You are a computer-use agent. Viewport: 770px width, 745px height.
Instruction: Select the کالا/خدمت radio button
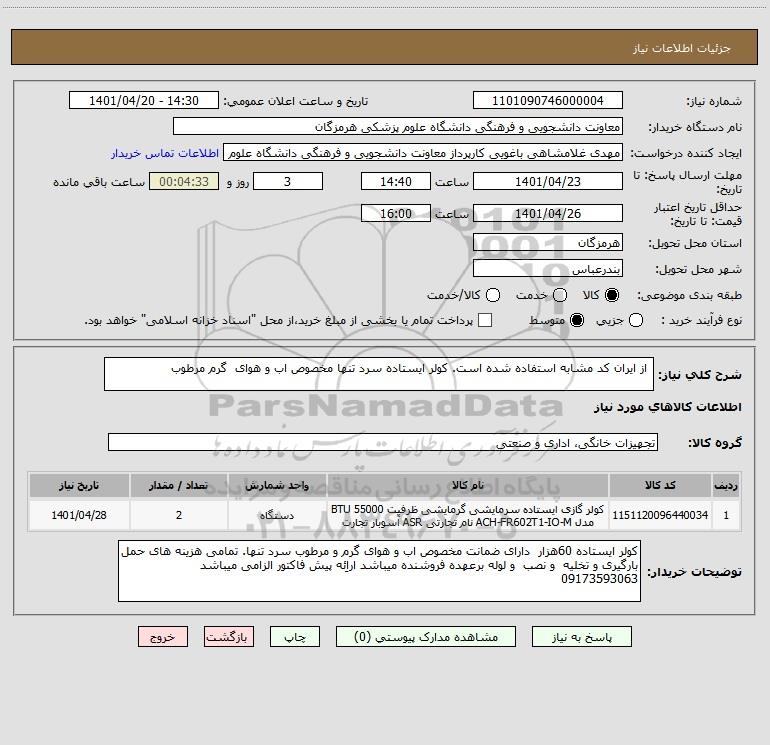point(493,295)
